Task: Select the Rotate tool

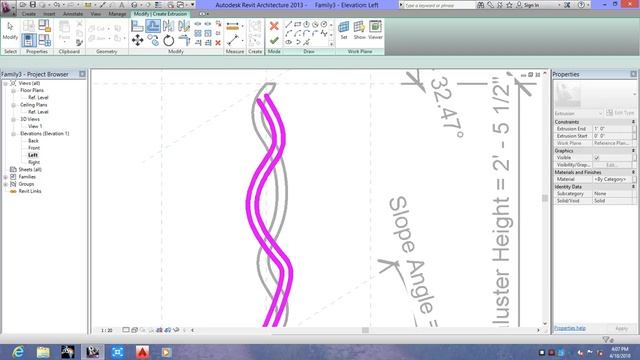Action: click(169, 40)
